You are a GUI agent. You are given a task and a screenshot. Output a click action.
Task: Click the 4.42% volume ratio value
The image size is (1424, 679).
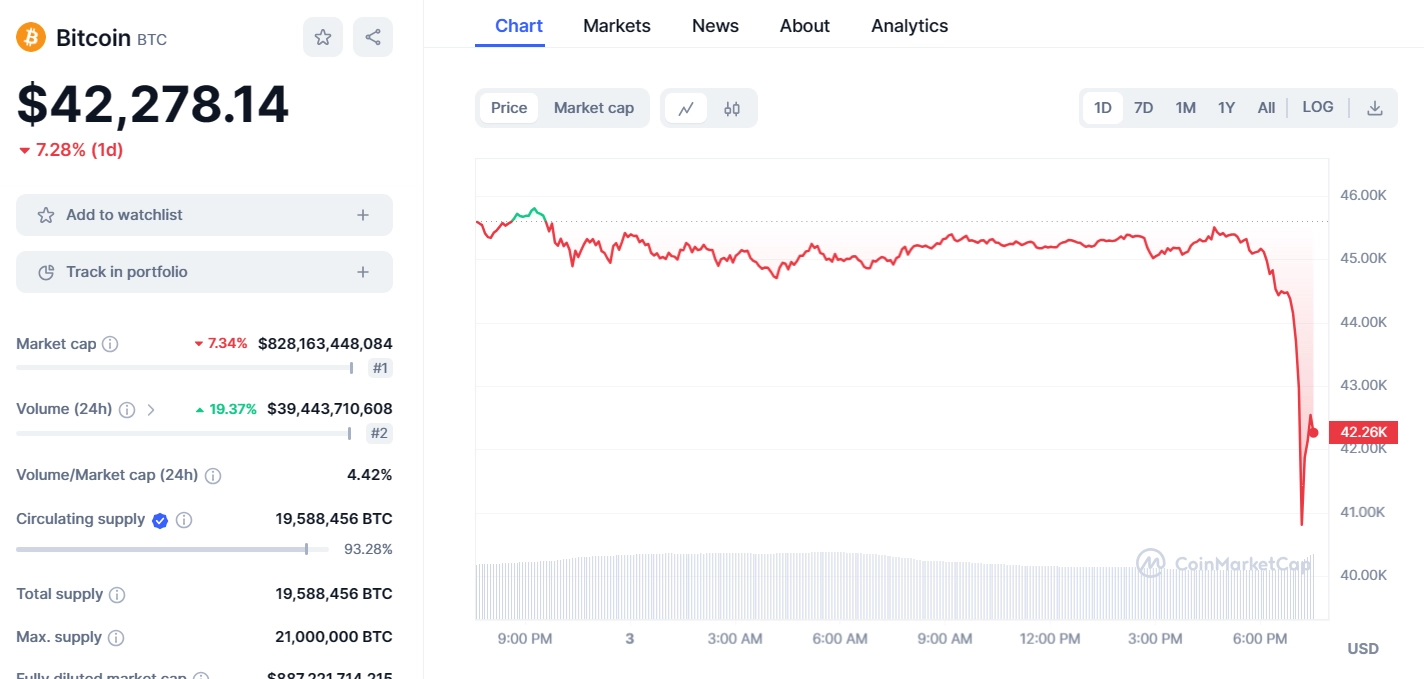[370, 475]
